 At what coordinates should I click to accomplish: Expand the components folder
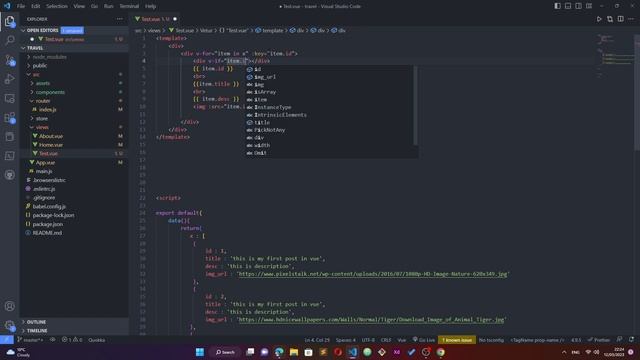pos(50,92)
